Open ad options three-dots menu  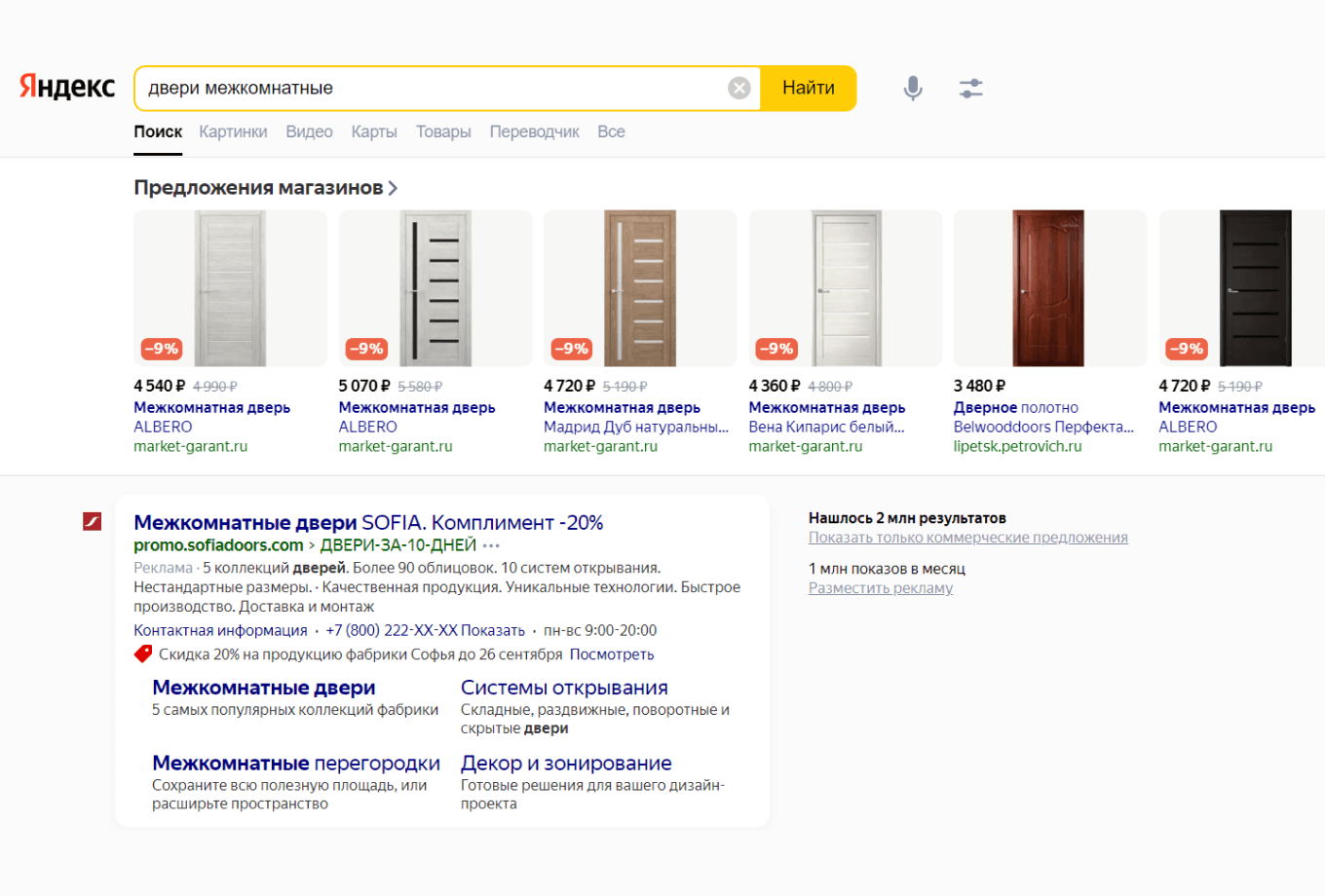pyautogui.click(x=491, y=545)
